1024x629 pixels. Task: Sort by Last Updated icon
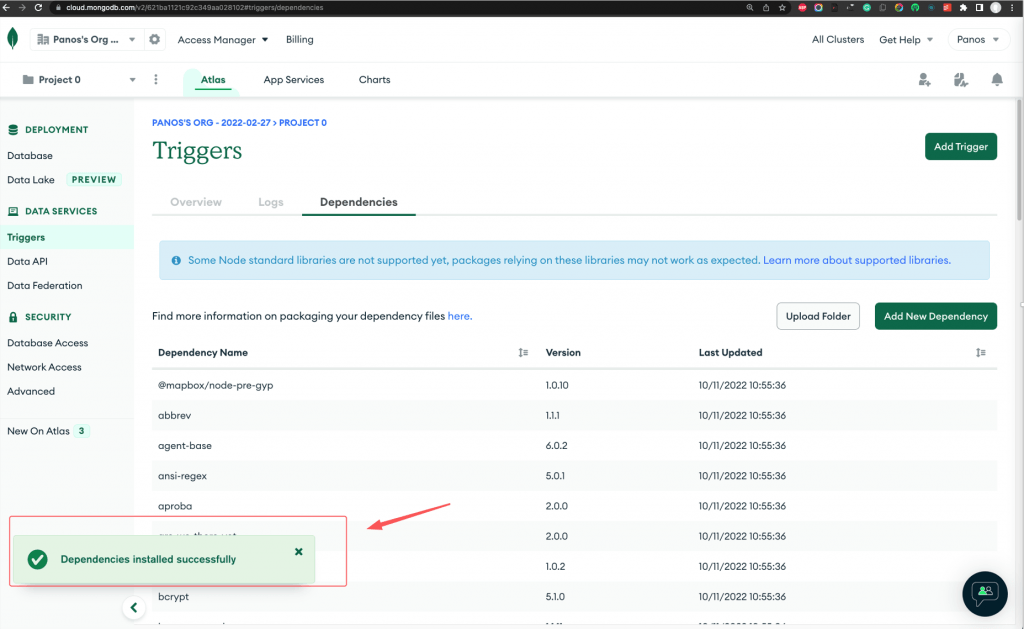tap(980, 353)
